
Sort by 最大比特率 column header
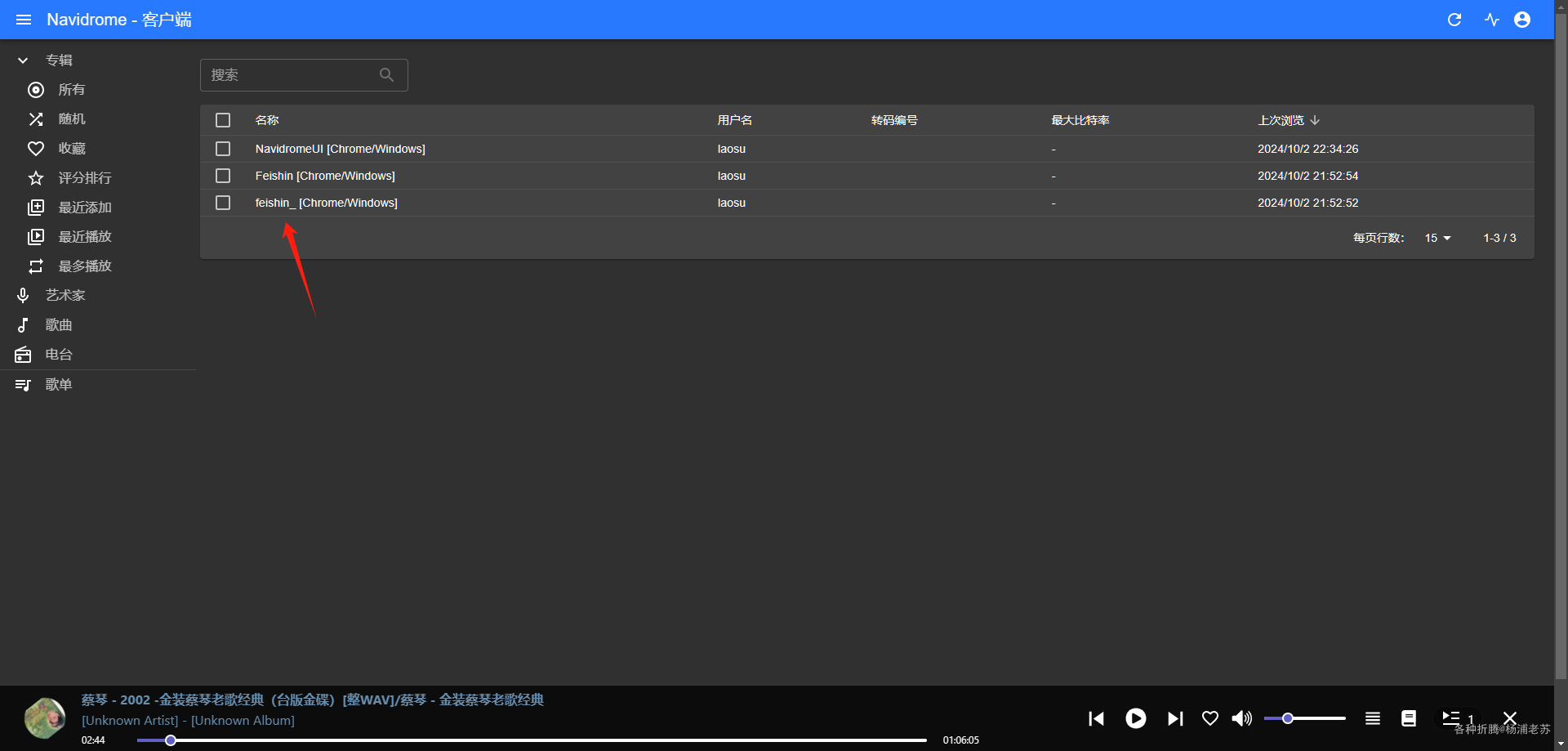tap(1080, 120)
